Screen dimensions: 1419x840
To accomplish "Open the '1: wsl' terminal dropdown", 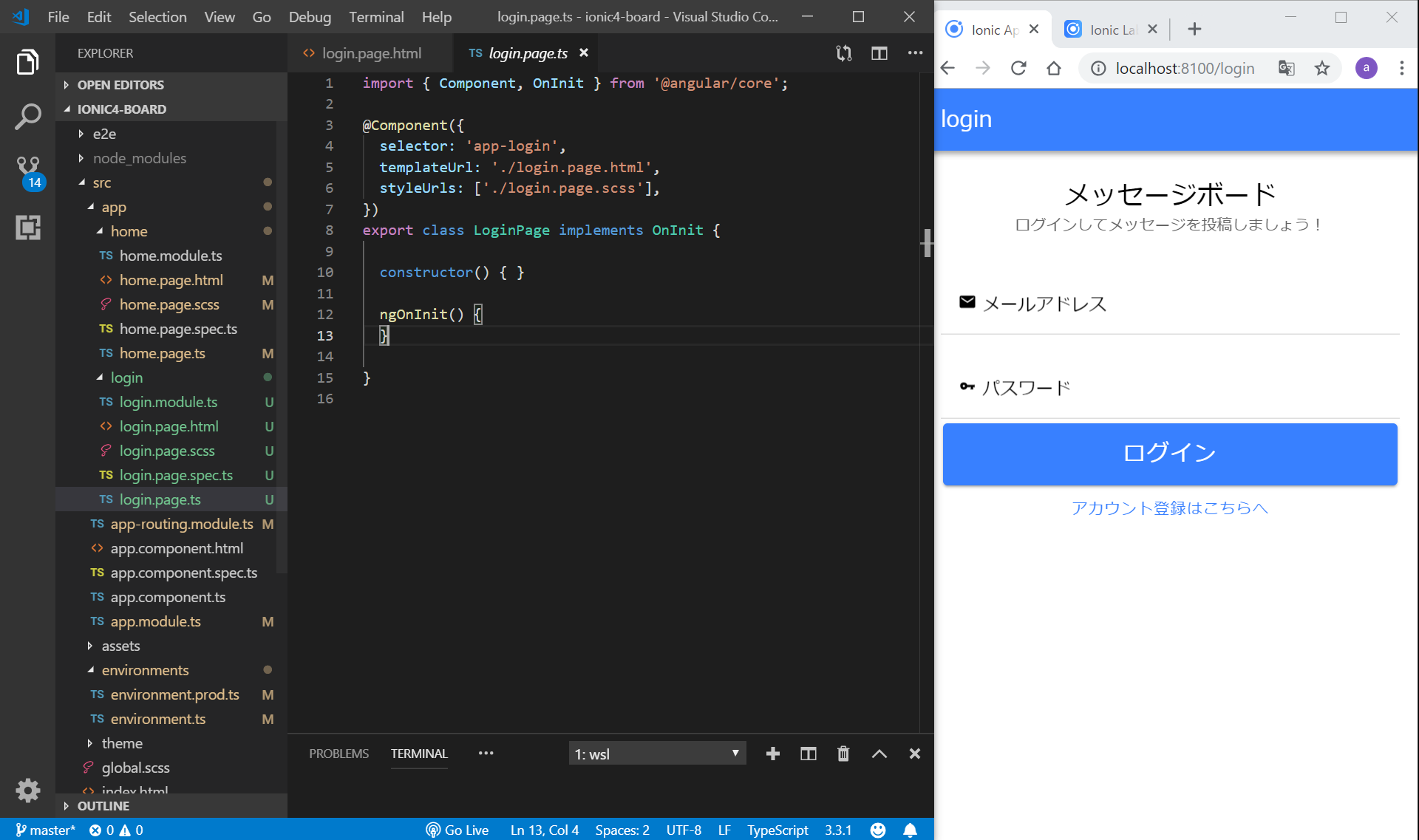I will pos(657,754).
